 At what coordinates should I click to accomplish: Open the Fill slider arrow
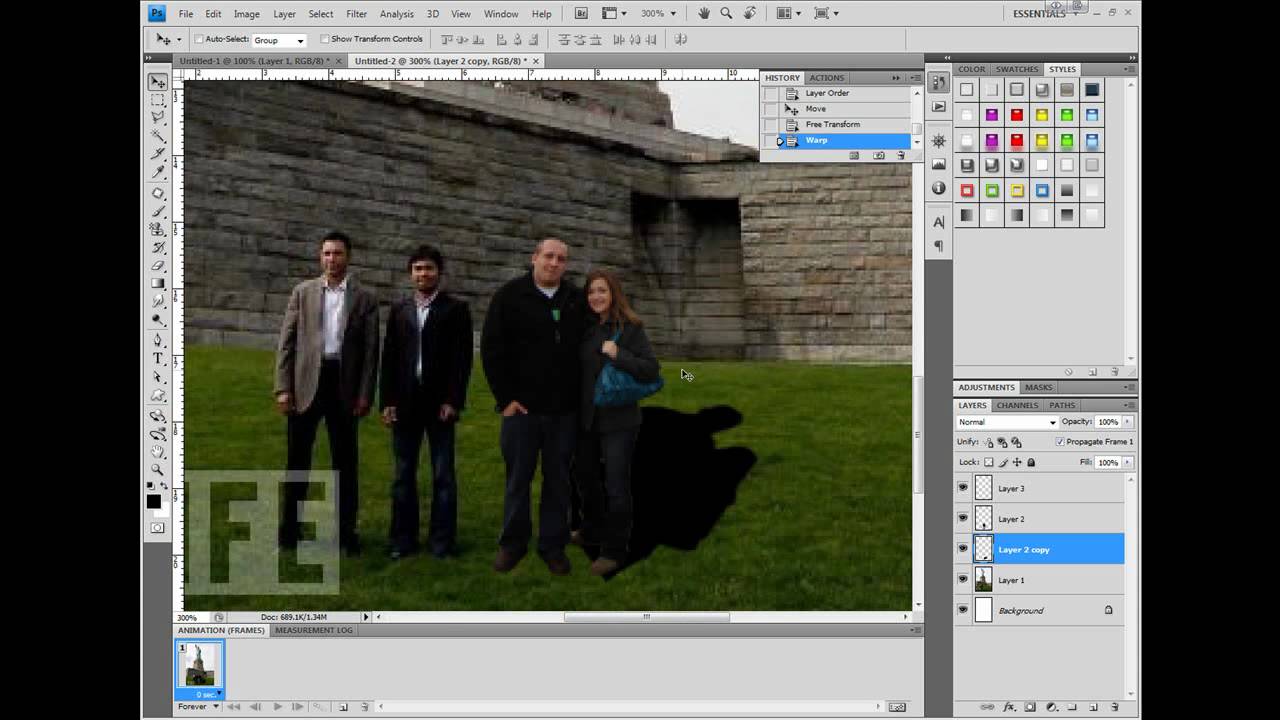[1127, 462]
